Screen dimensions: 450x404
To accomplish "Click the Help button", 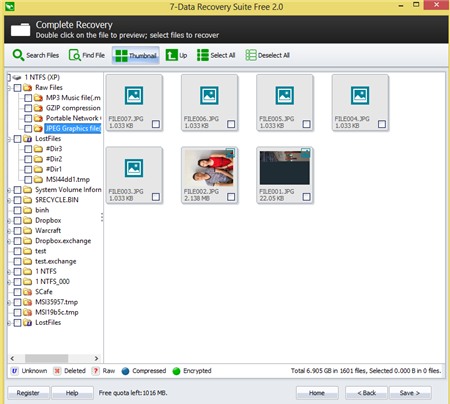I will coord(72,393).
